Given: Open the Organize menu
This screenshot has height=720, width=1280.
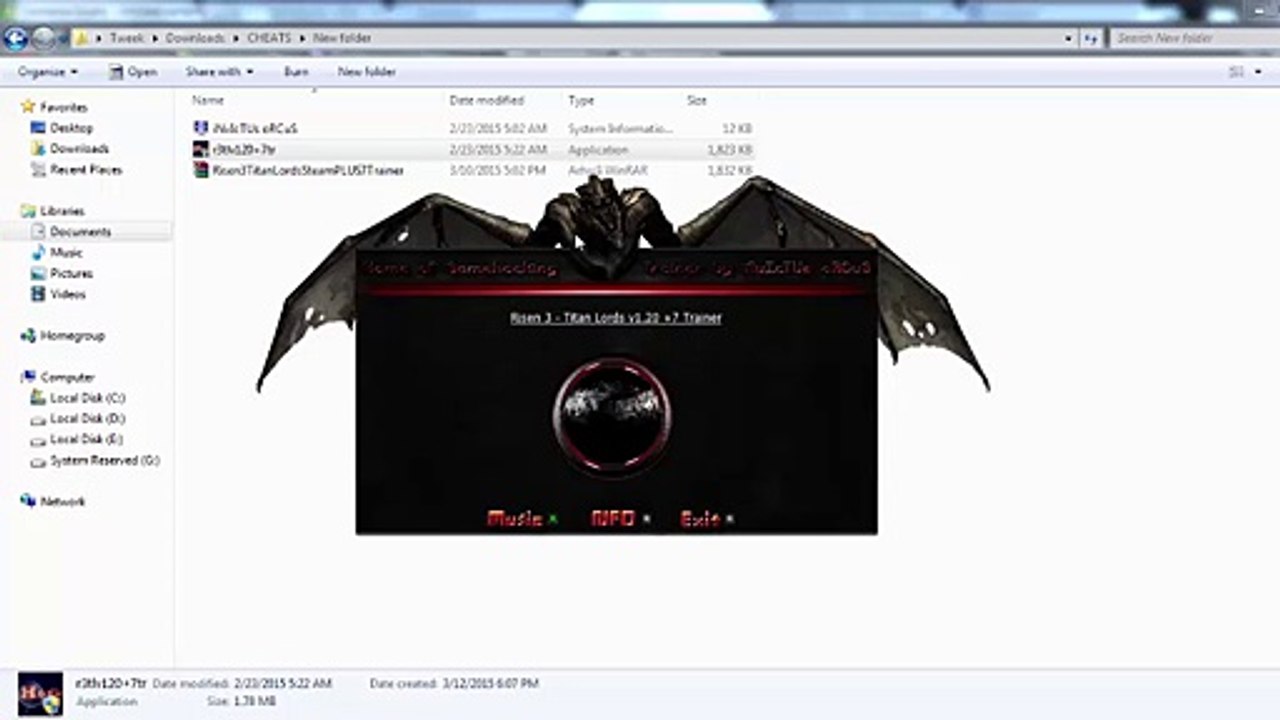Looking at the screenshot, I should (47, 72).
